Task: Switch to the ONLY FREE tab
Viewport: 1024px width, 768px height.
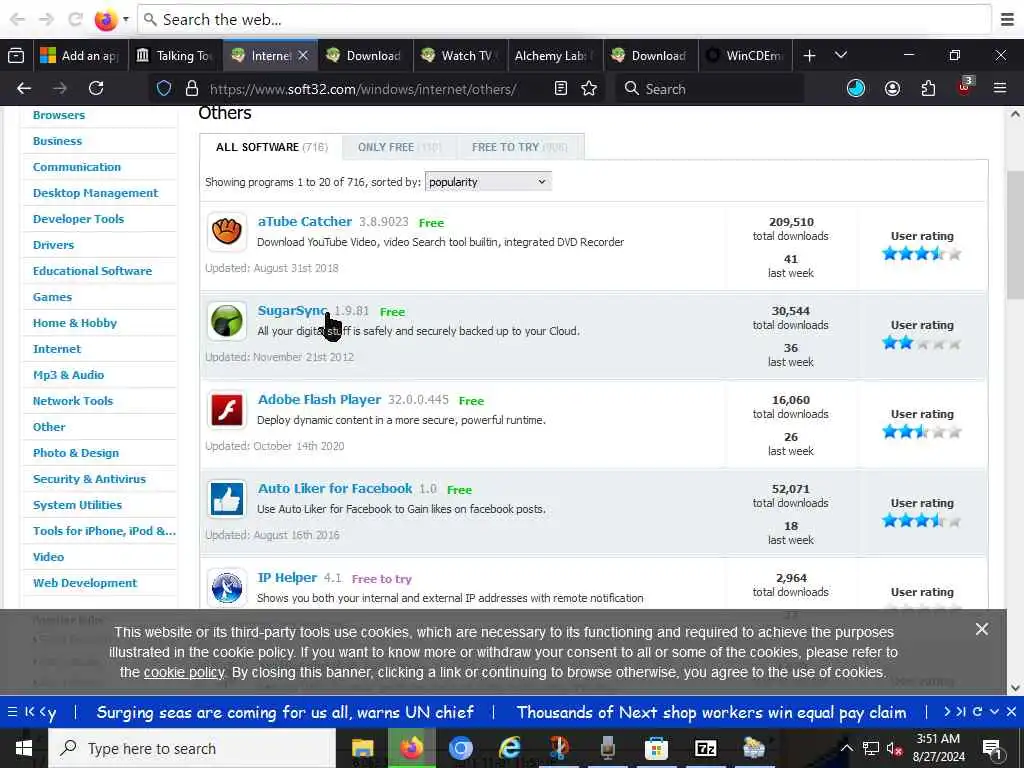Action: [x=399, y=147]
